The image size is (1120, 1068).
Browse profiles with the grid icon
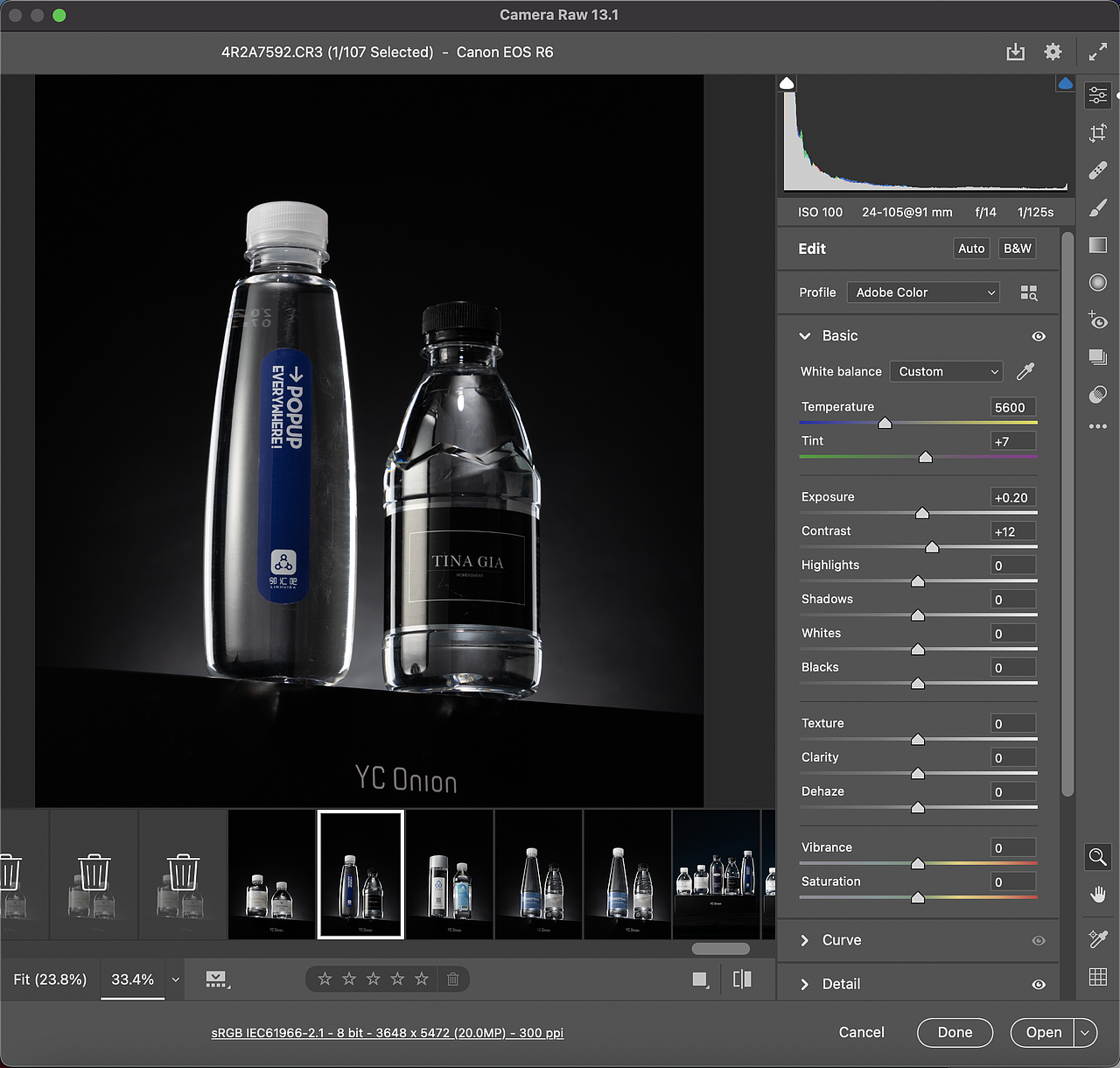1029,293
